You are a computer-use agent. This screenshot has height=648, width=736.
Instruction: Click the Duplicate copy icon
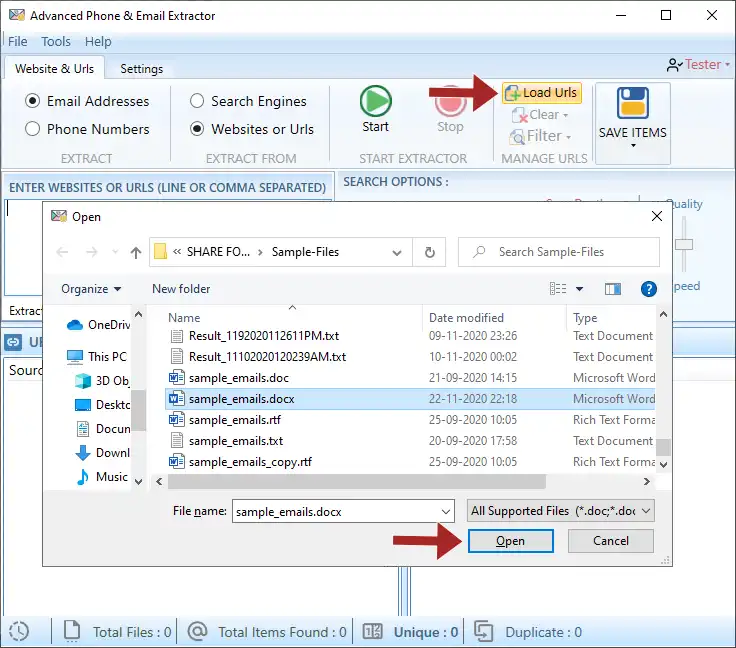483,631
